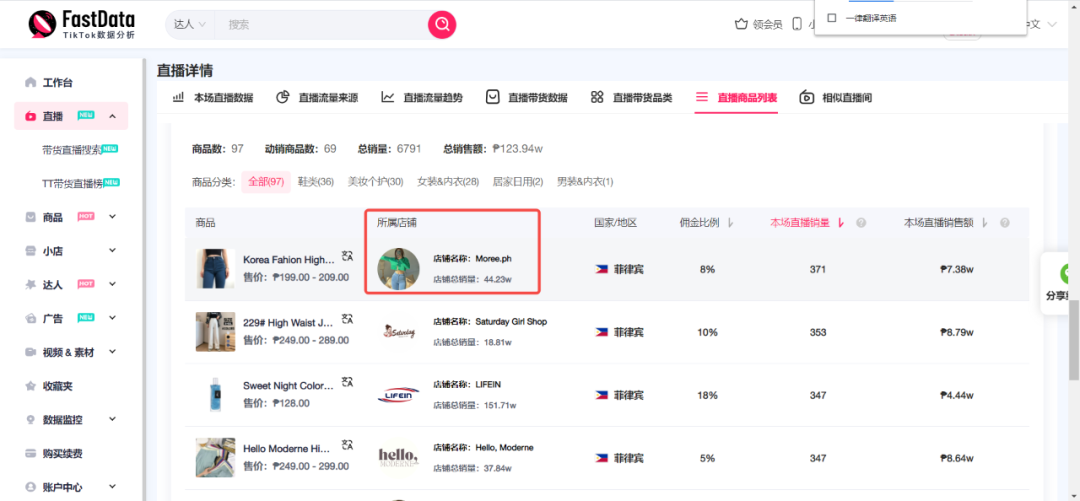Viewport: 1080px width, 501px height.
Task: Open the 达人 search type dropdown
Action: 190,25
